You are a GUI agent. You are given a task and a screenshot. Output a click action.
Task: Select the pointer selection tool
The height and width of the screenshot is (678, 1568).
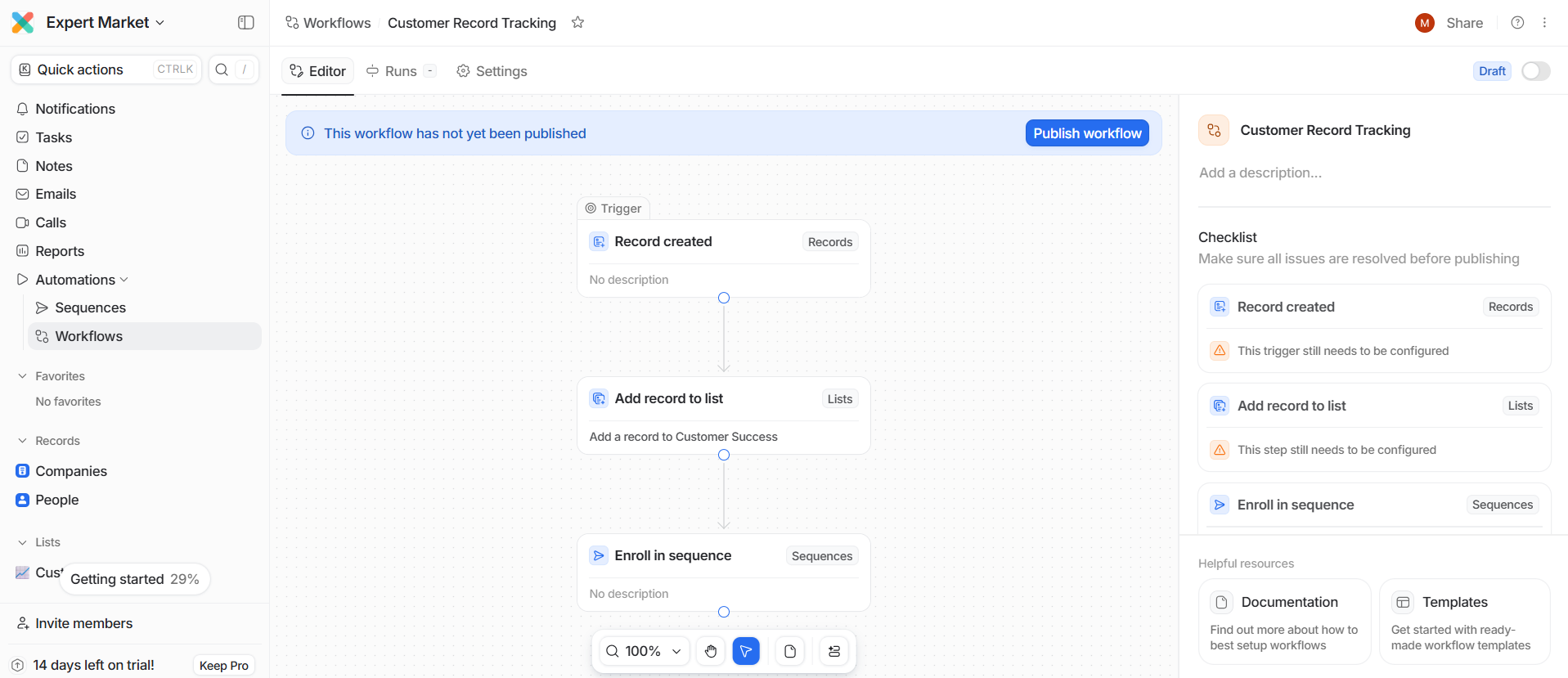tap(746, 651)
